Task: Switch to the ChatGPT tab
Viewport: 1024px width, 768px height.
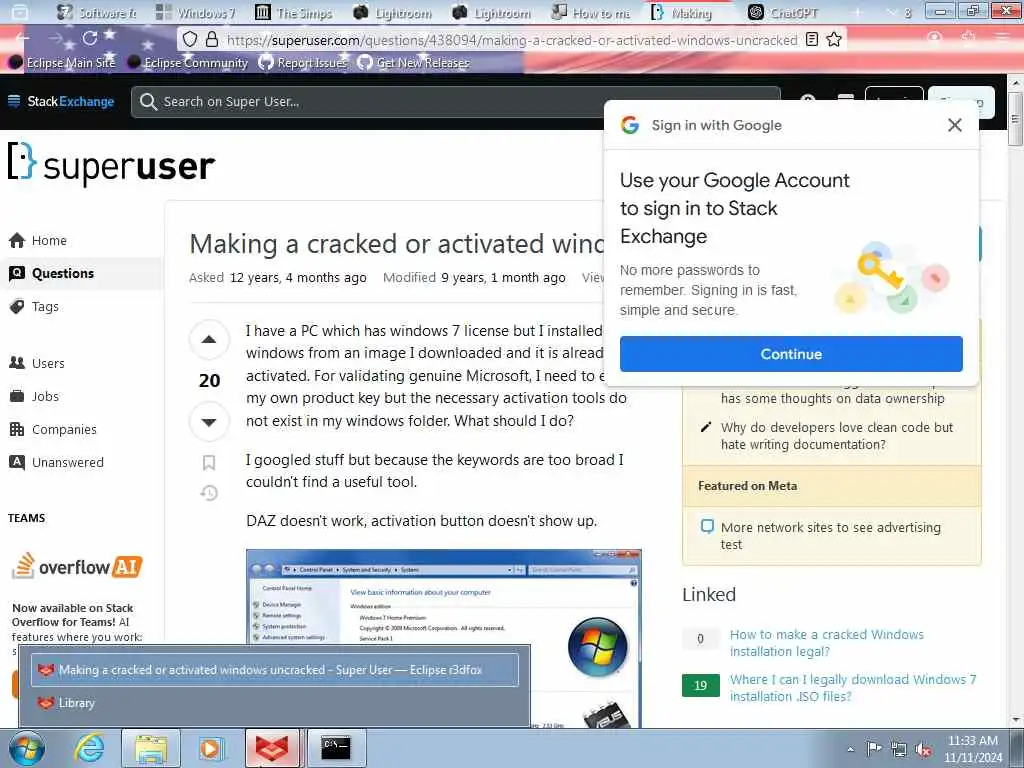Action: point(784,12)
